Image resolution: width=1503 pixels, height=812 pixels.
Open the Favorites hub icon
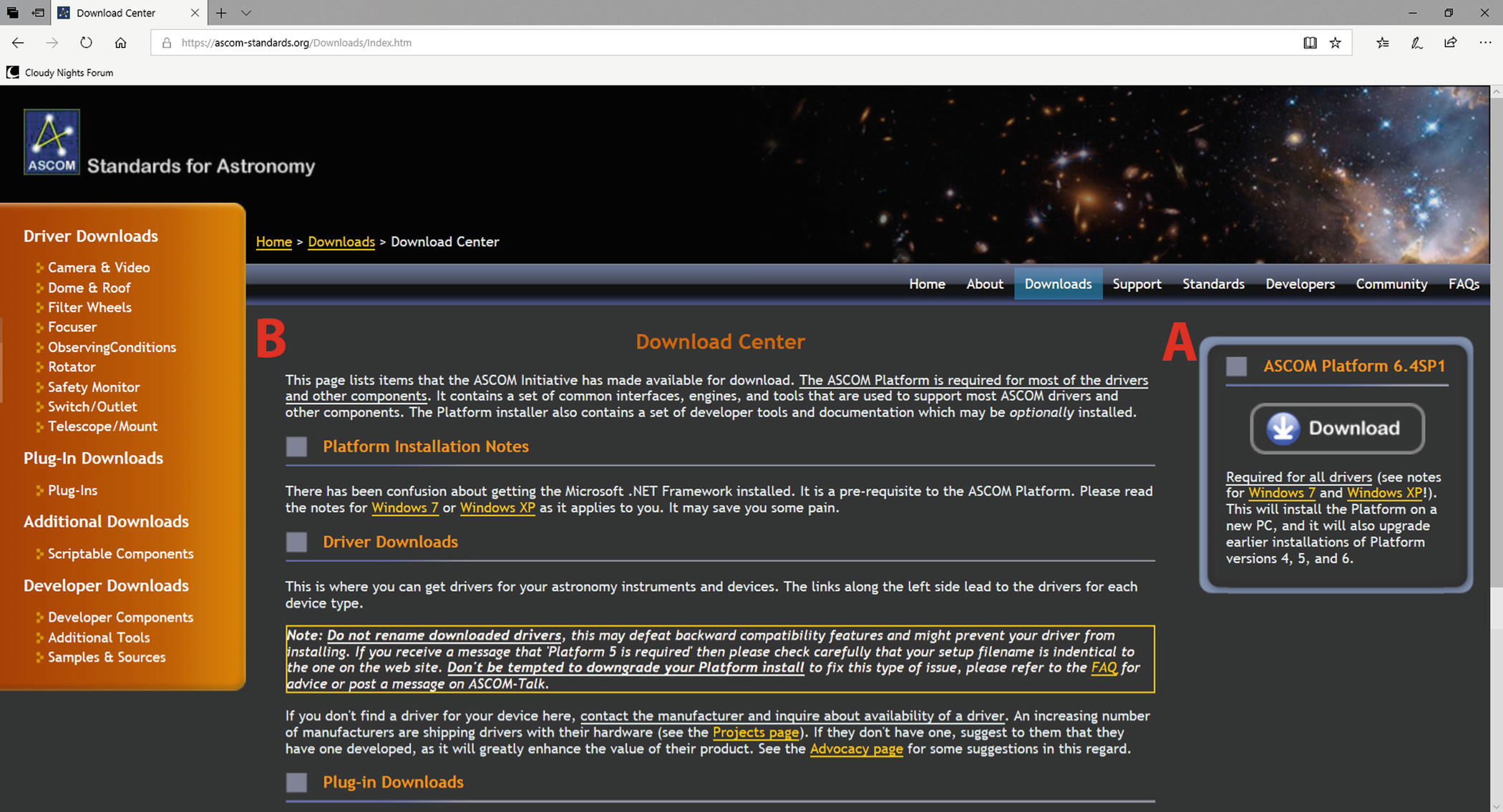click(1382, 43)
